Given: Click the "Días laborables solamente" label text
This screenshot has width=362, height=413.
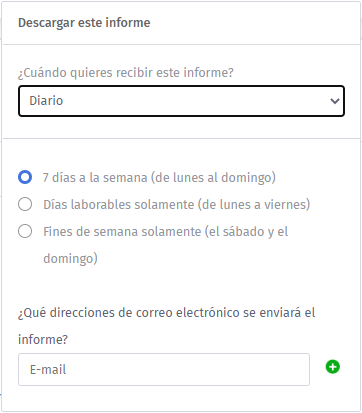Looking at the screenshot, I should click(118, 204).
